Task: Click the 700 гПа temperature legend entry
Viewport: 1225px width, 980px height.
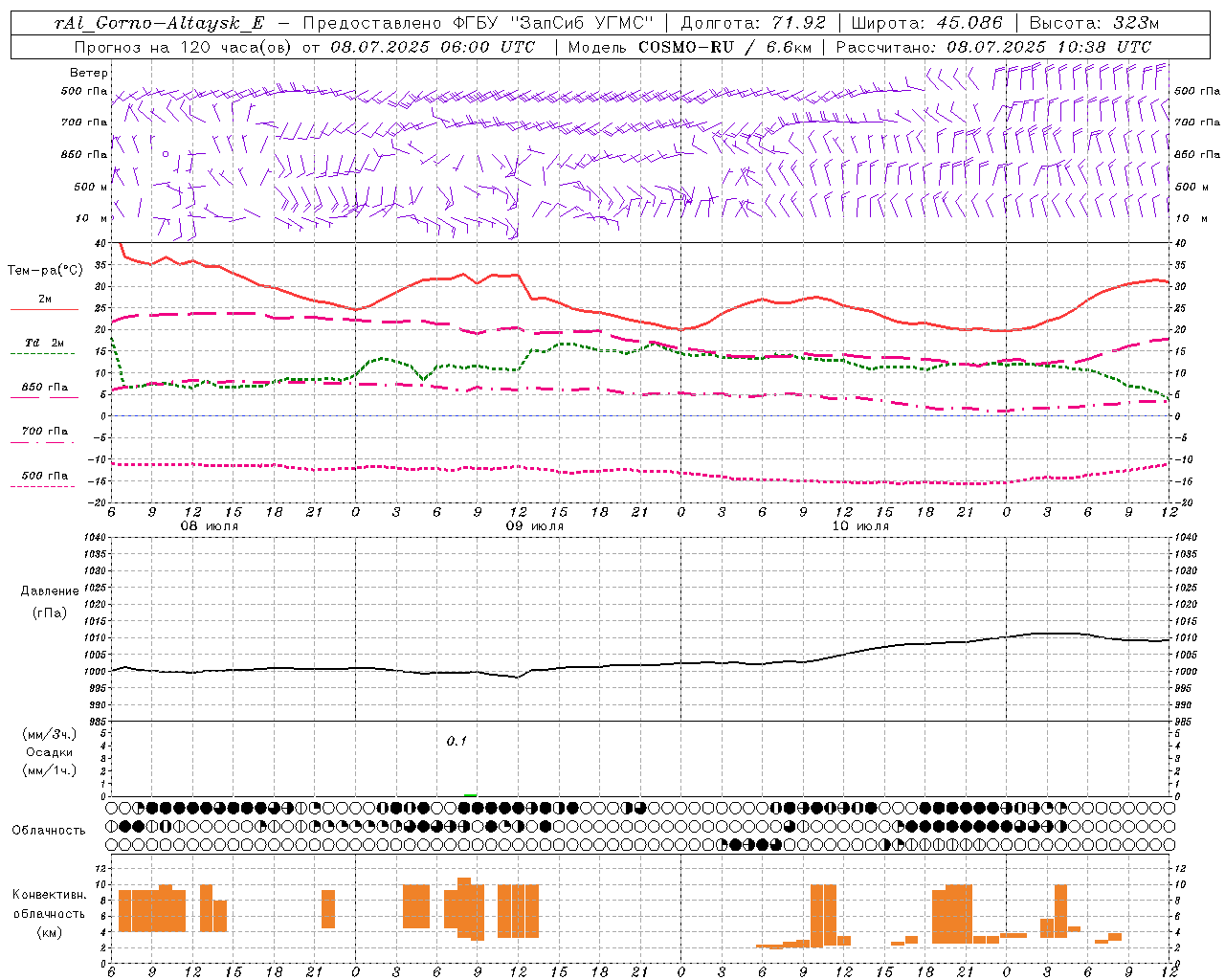Action: click(x=45, y=432)
